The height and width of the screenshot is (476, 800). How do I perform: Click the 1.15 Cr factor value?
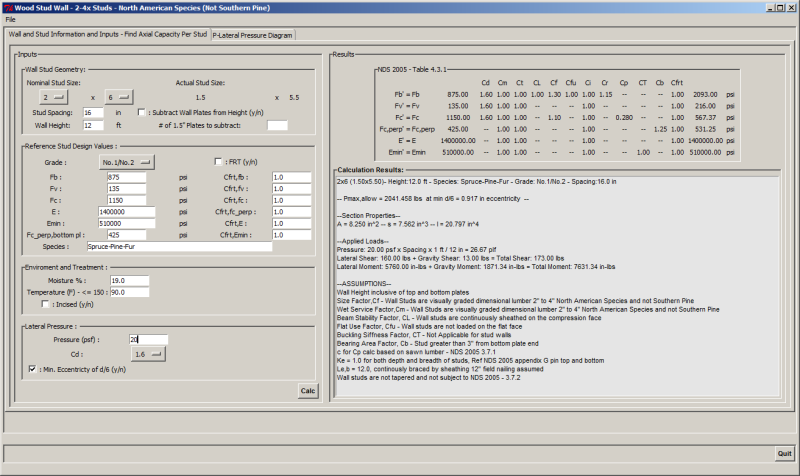[x=605, y=94]
